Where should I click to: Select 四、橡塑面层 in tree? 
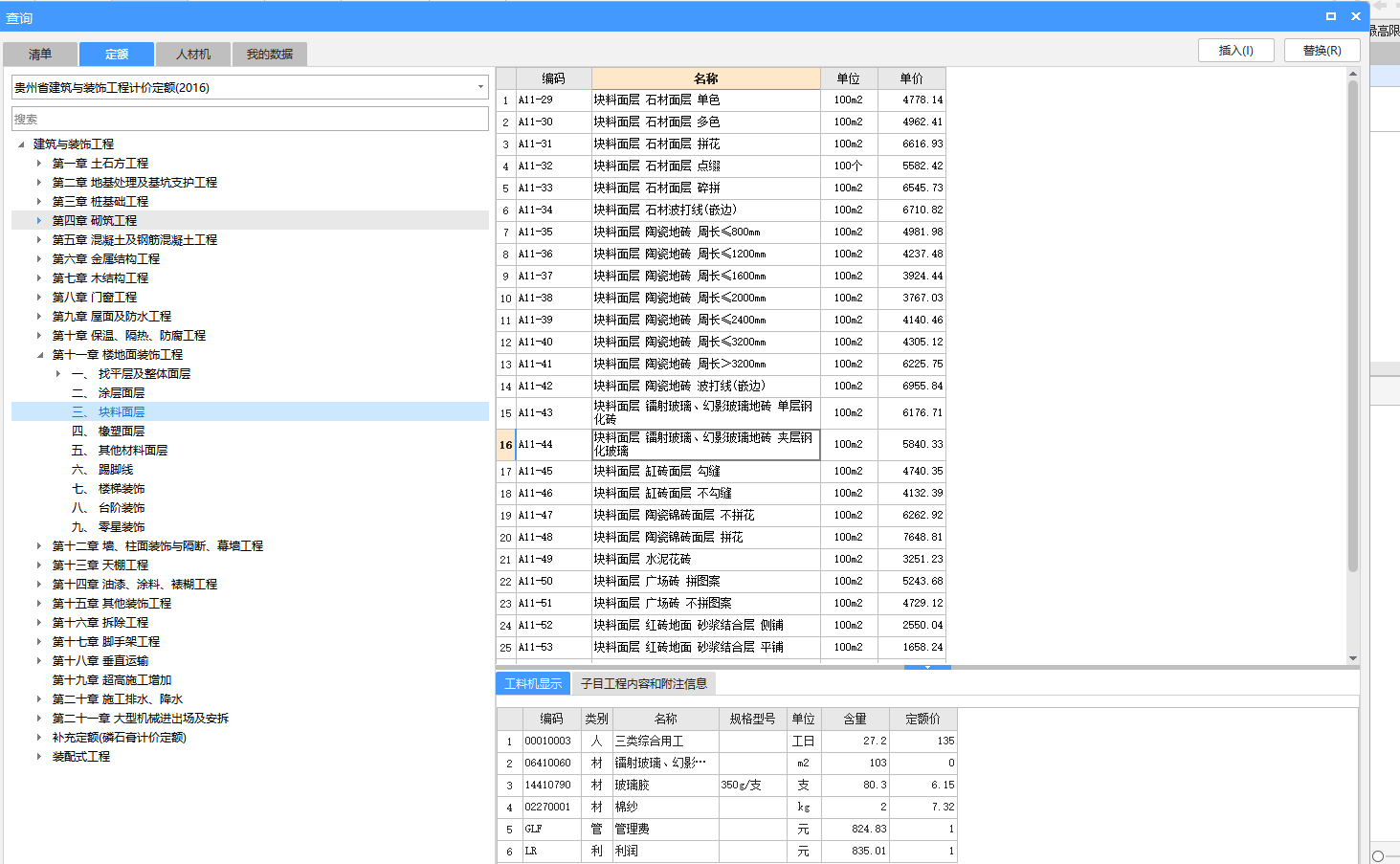point(108,432)
